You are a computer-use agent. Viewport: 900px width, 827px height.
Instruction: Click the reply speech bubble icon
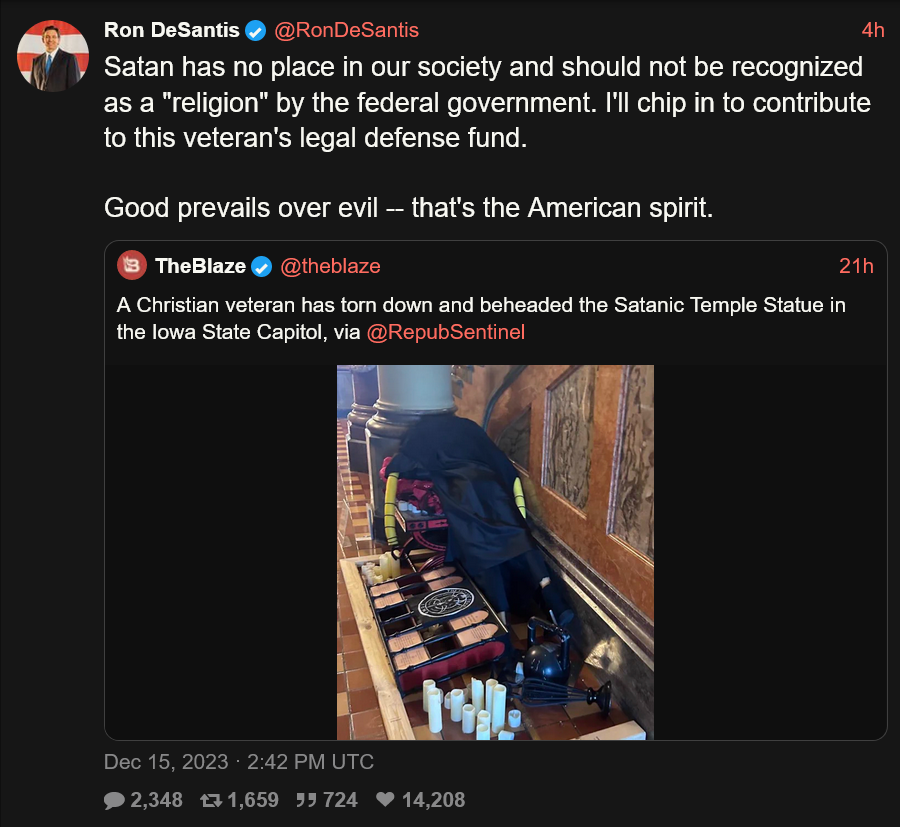(114, 800)
